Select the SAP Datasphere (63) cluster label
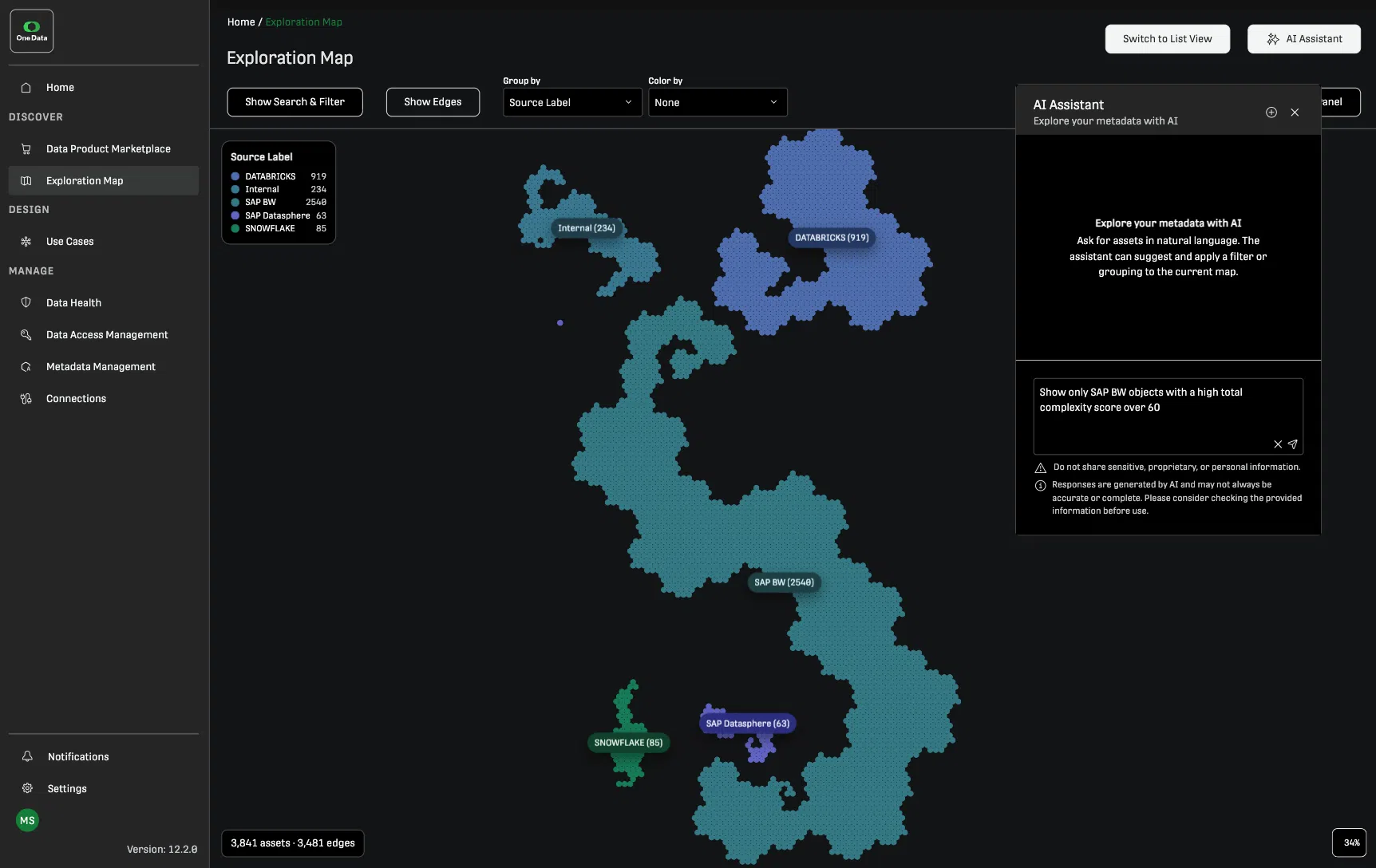1376x868 pixels. coord(747,724)
